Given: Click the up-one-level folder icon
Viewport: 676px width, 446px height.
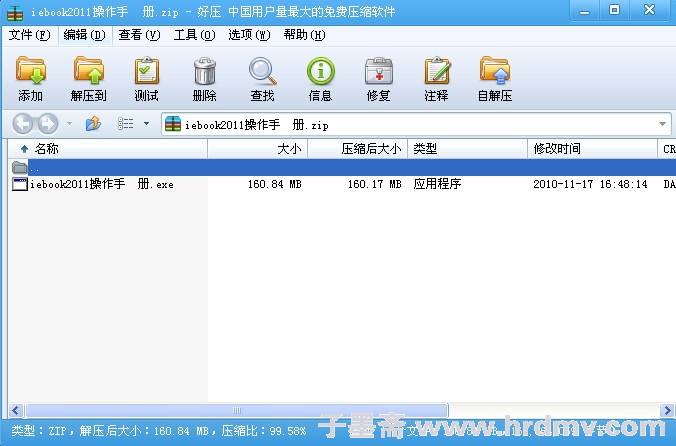Looking at the screenshot, I should tap(93, 124).
